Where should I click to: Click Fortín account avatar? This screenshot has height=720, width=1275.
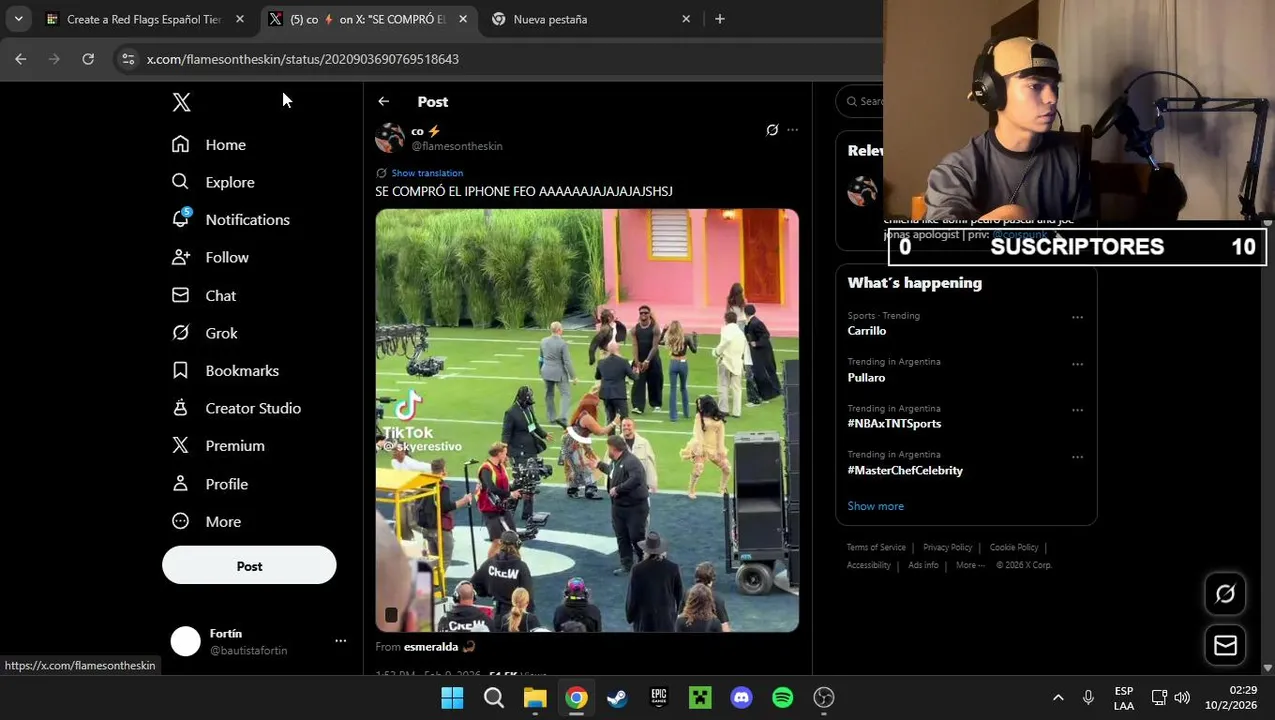[185, 641]
